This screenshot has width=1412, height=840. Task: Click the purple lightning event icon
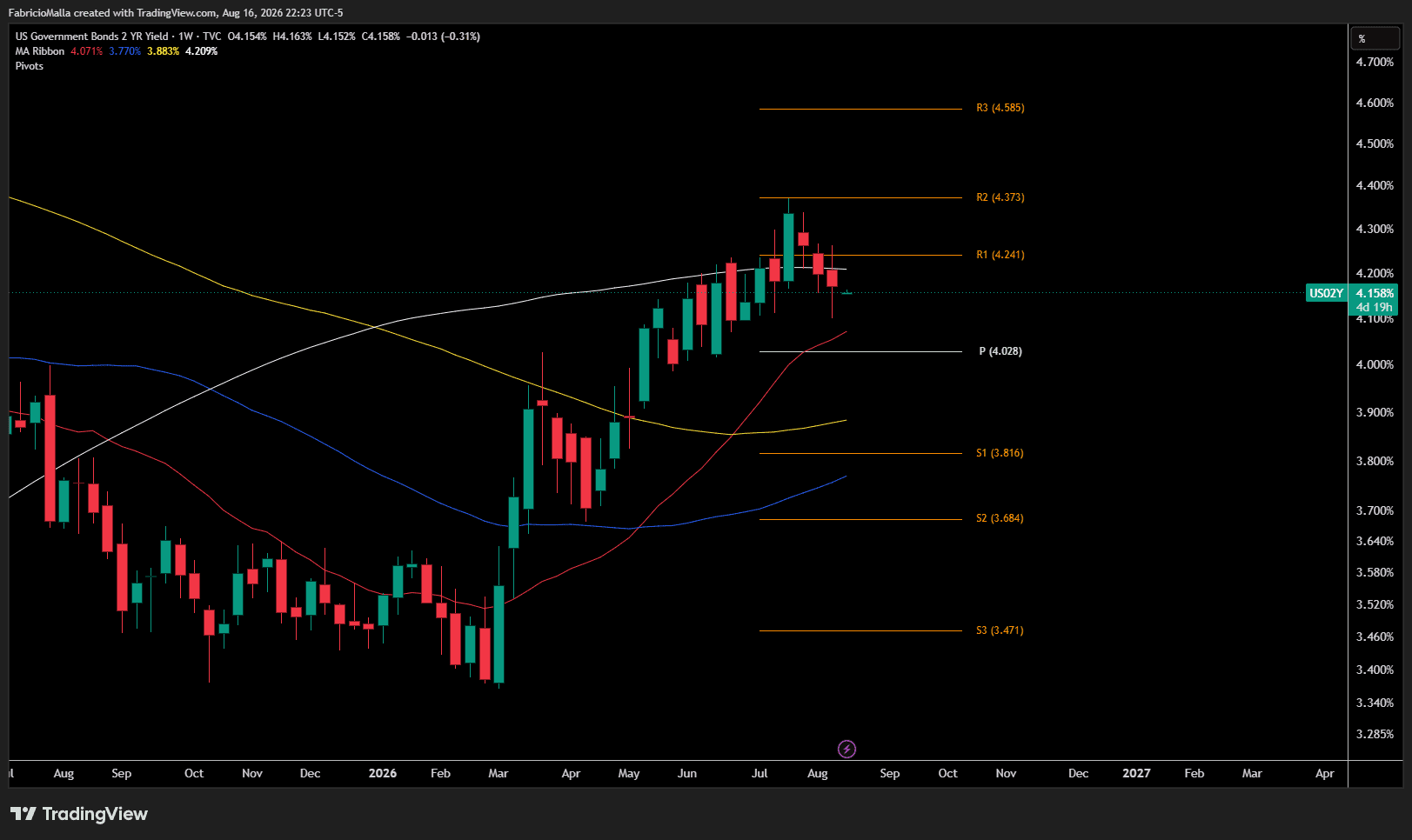pyautogui.click(x=847, y=749)
